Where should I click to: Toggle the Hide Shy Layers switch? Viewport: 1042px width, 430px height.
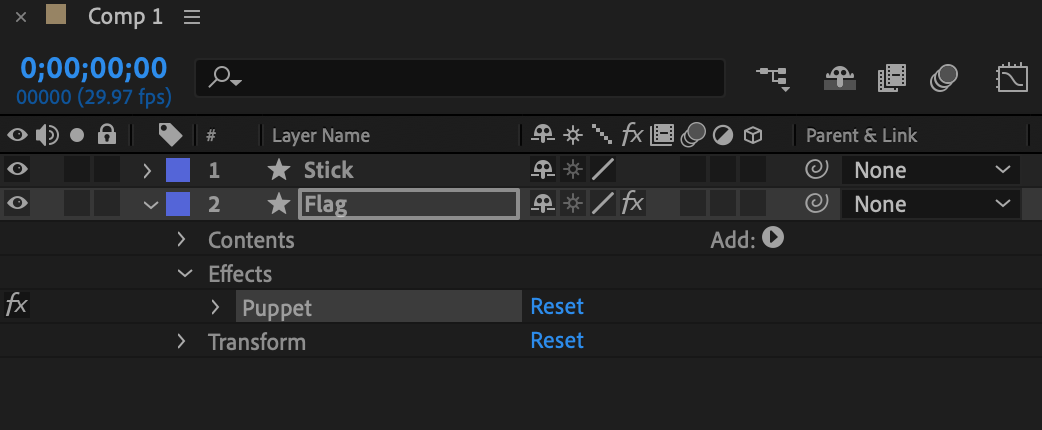pyautogui.click(x=838, y=77)
